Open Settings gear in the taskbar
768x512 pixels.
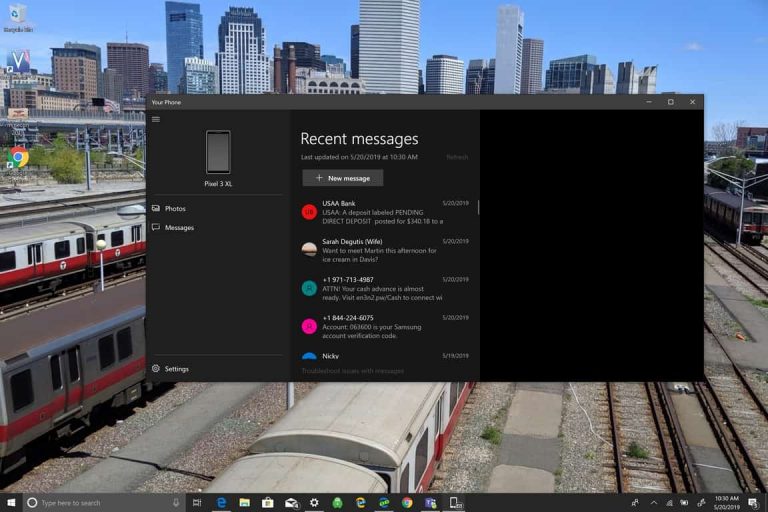pyautogui.click(x=314, y=503)
